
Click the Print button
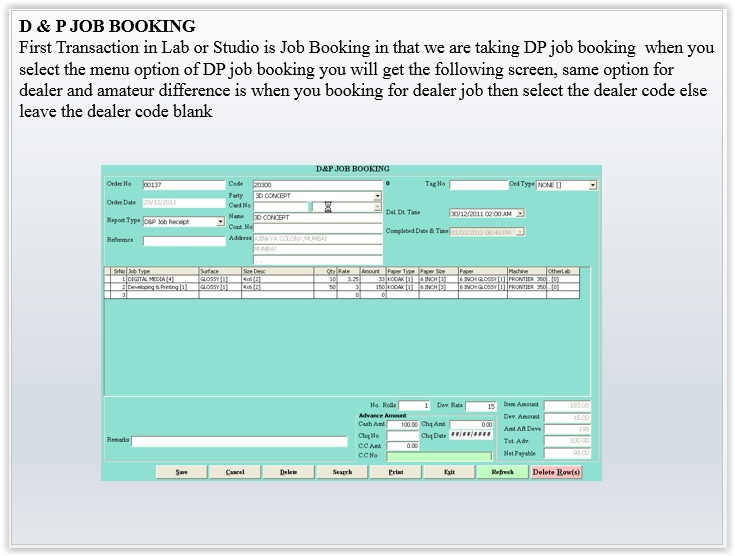(396, 472)
